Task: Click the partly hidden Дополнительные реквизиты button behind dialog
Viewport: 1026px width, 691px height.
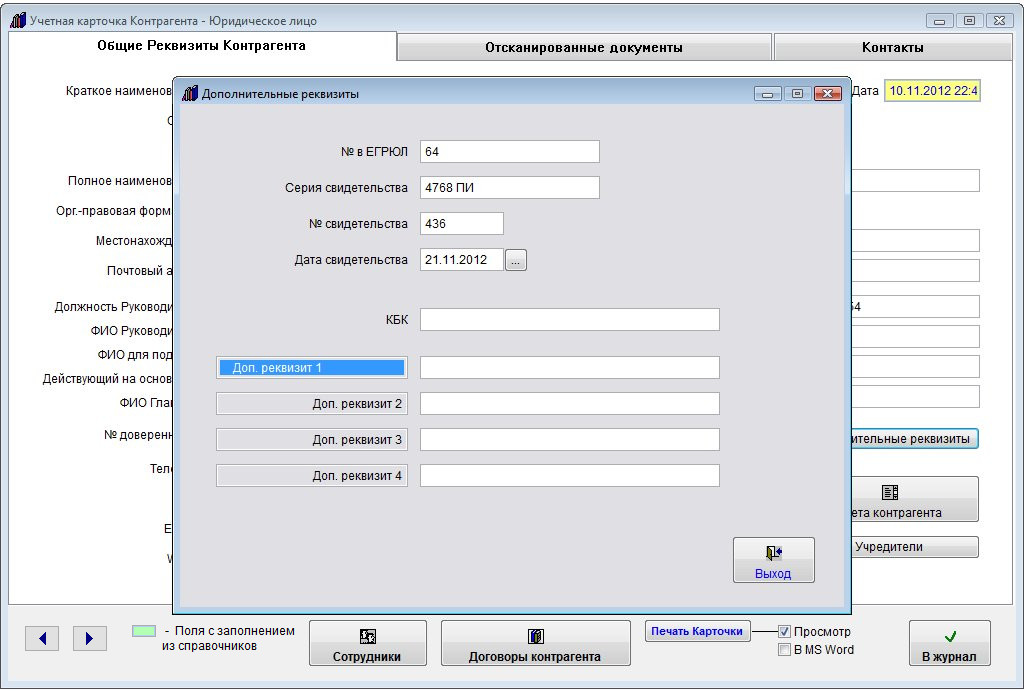Action: coord(915,438)
